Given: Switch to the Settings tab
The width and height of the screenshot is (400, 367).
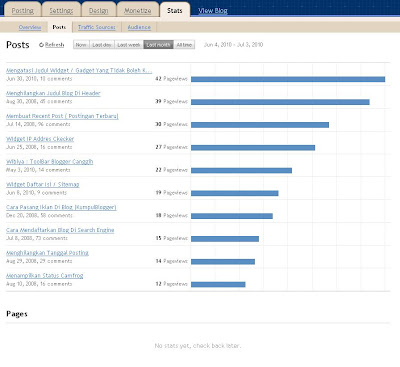Looking at the screenshot, I should pos(61,10).
